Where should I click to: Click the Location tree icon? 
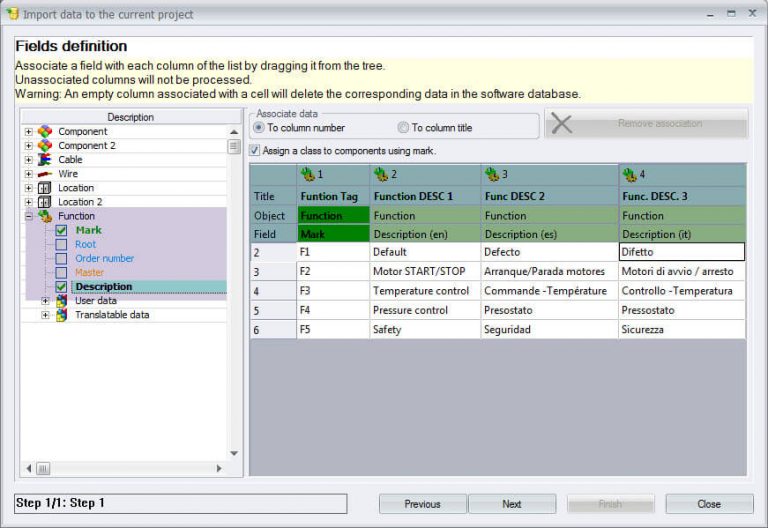tap(45, 188)
